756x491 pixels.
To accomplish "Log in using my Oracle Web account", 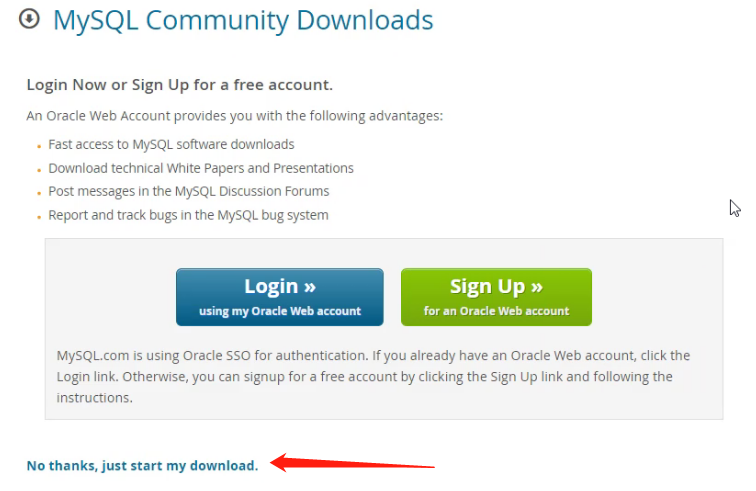I will 280,297.
